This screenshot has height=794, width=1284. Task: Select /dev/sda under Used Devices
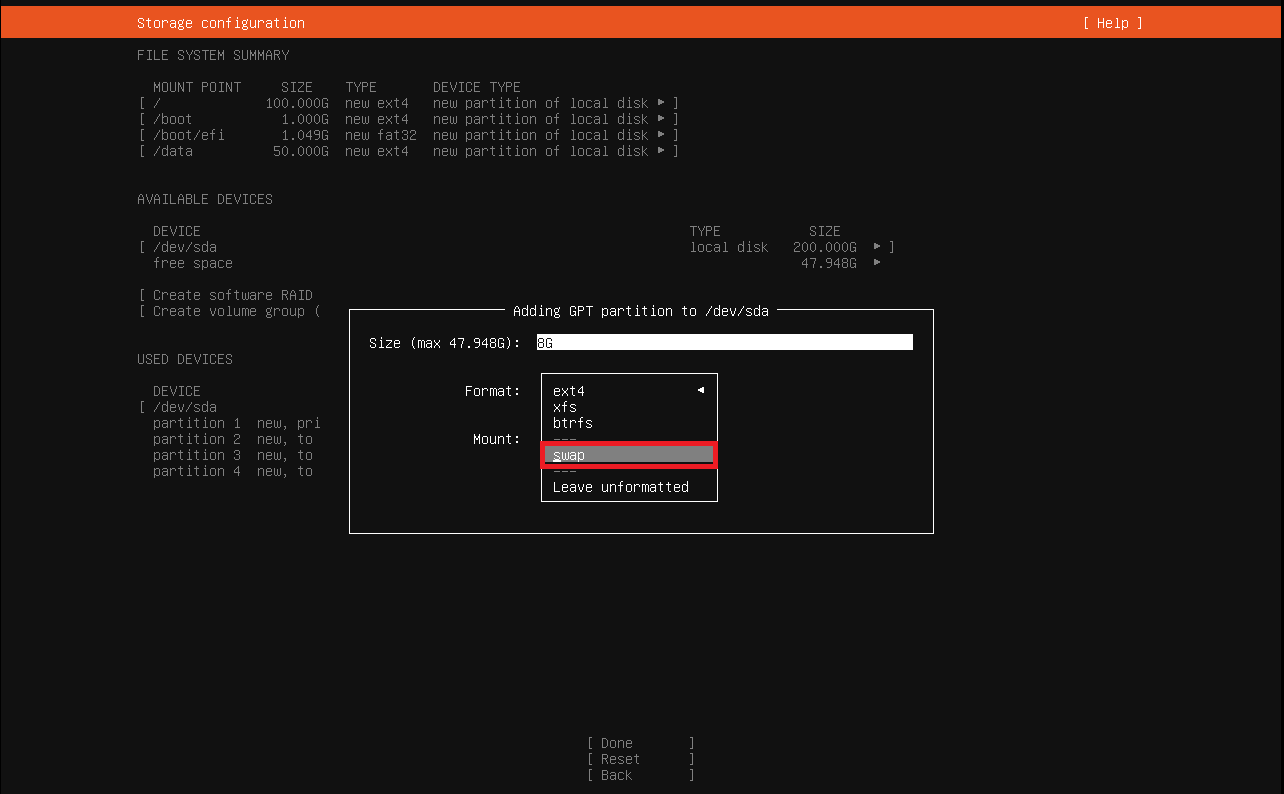click(x=185, y=407)
